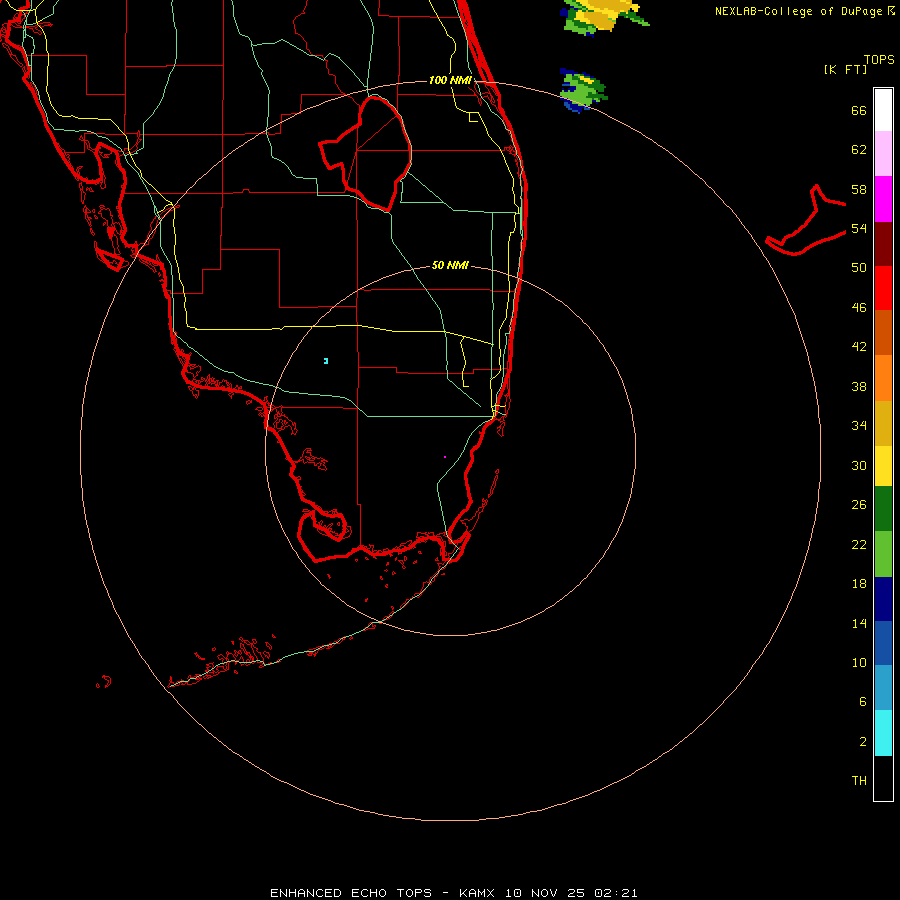Click the '100 NMI' range ring label
Viewport: 900px width, 900px height.
(x=450, y=80)
